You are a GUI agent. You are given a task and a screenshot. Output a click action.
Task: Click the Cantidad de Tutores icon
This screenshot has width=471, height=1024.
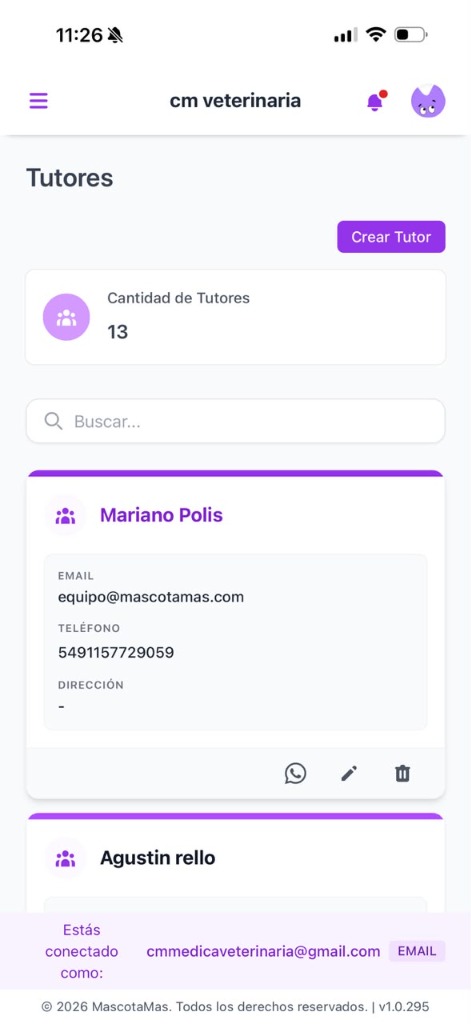click(66, 317)
